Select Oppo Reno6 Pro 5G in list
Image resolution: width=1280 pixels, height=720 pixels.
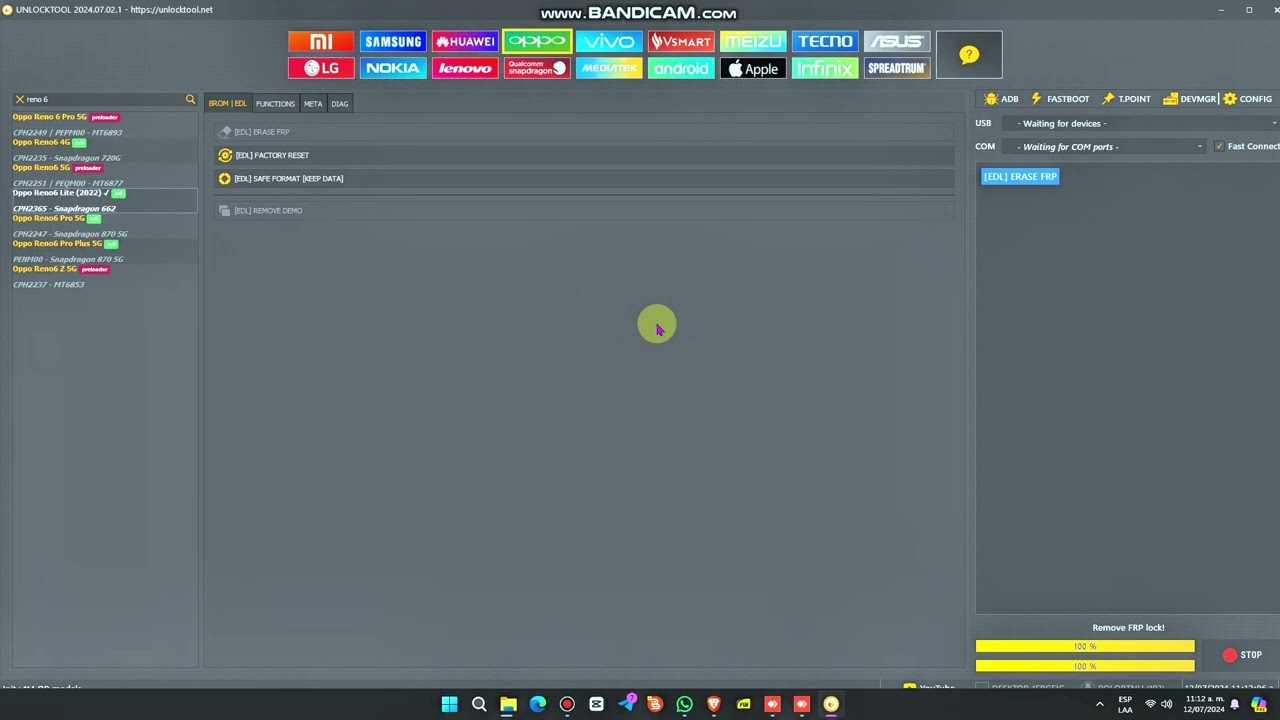pyautogui.click(x=49, y=218)
